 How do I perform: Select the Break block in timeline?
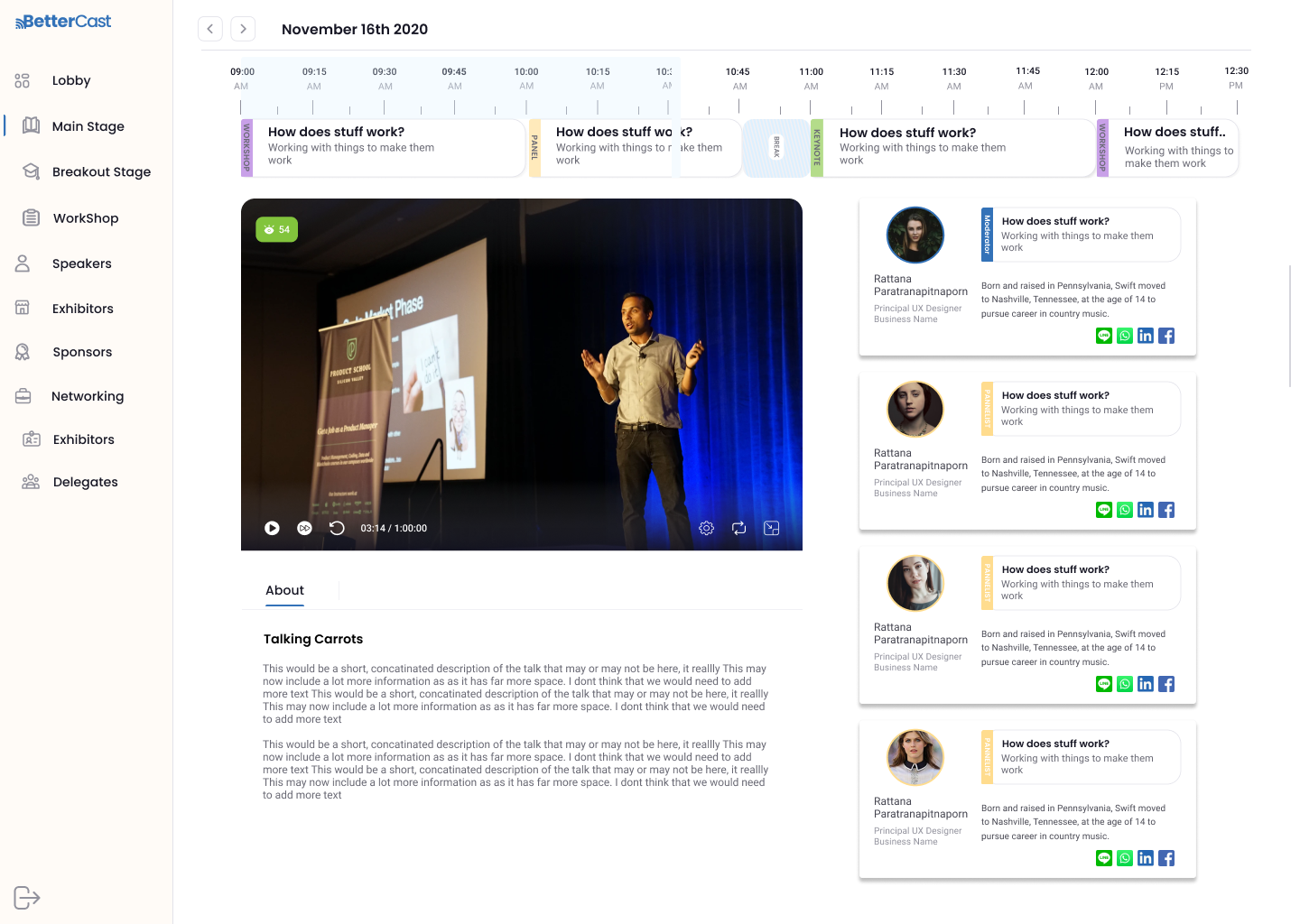click(776, 148)
